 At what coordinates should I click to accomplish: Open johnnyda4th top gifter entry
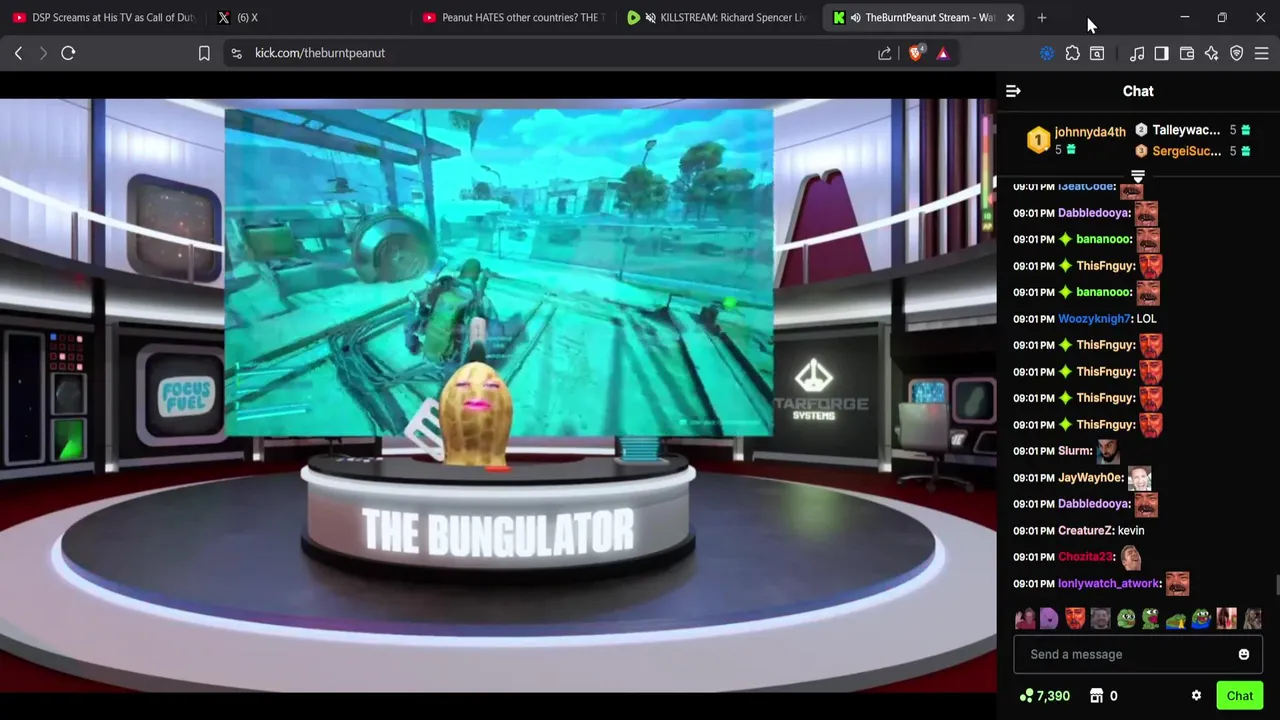pyautogui.click(x=1077, y=140)
